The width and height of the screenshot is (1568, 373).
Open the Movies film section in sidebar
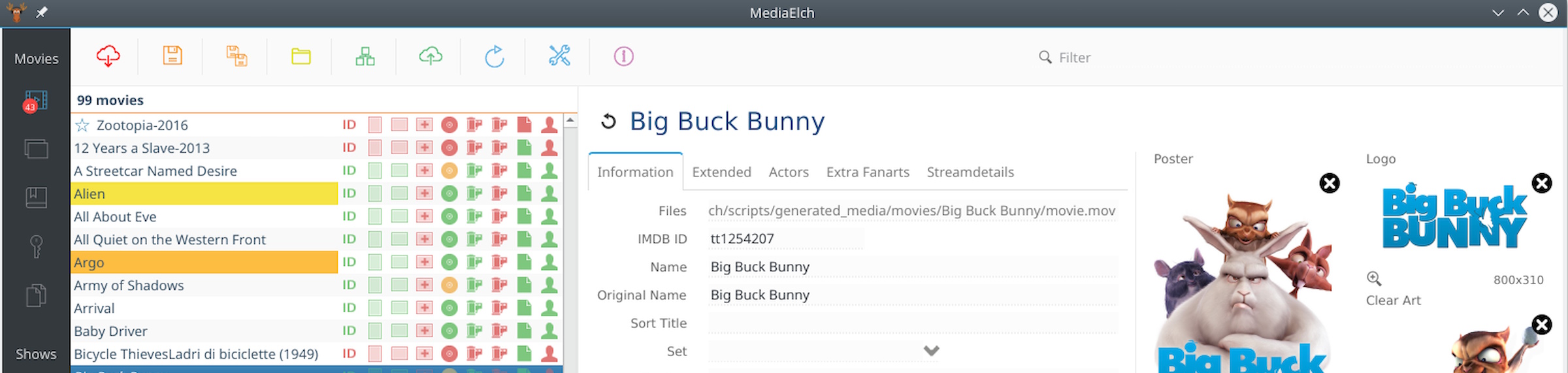coord(35,101)
